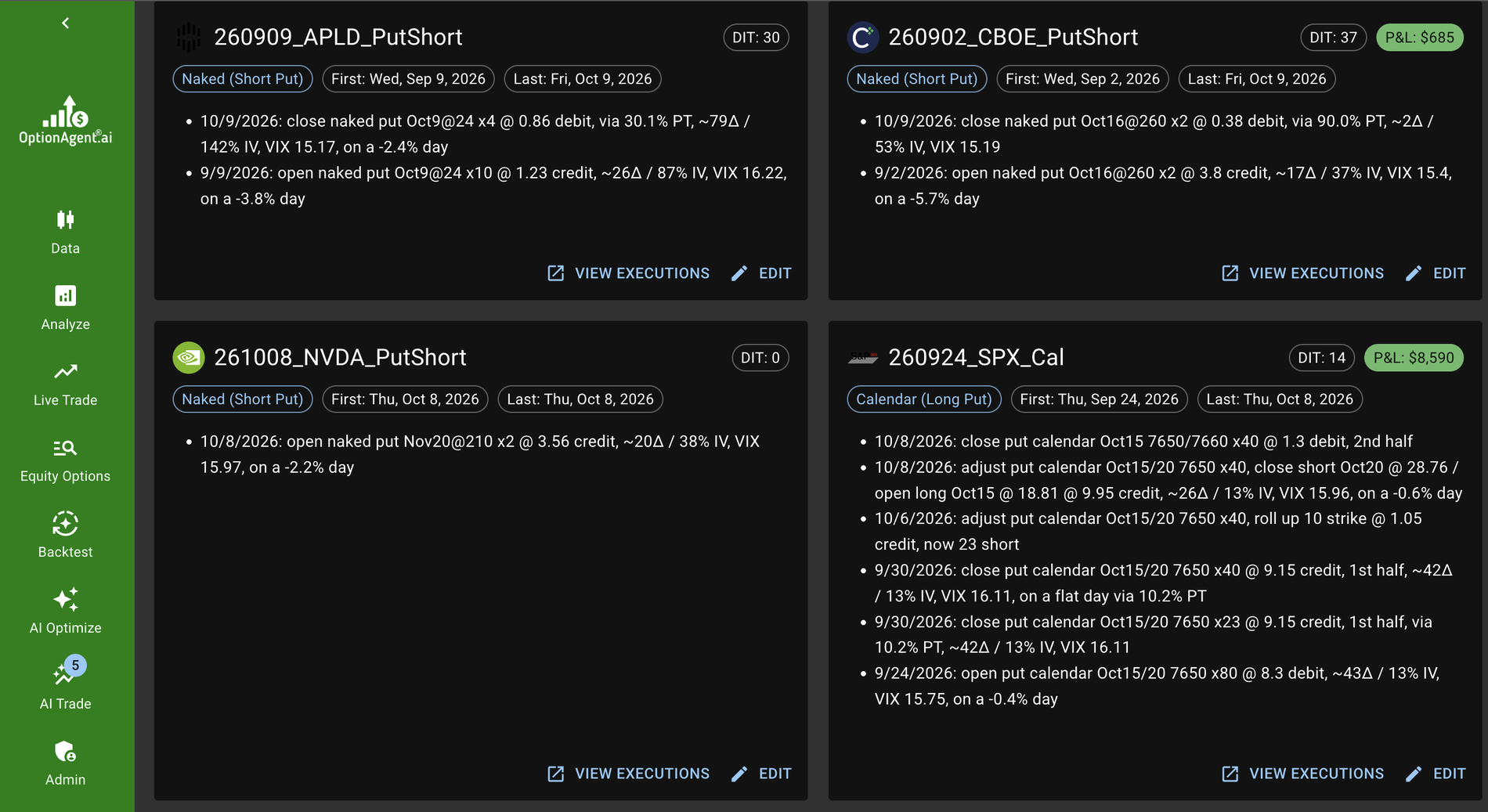This screenshot has width=1488, height=812.
Task: View executions for 260902_CBOE_PutShort
Action: click(x=1302, y=273)
